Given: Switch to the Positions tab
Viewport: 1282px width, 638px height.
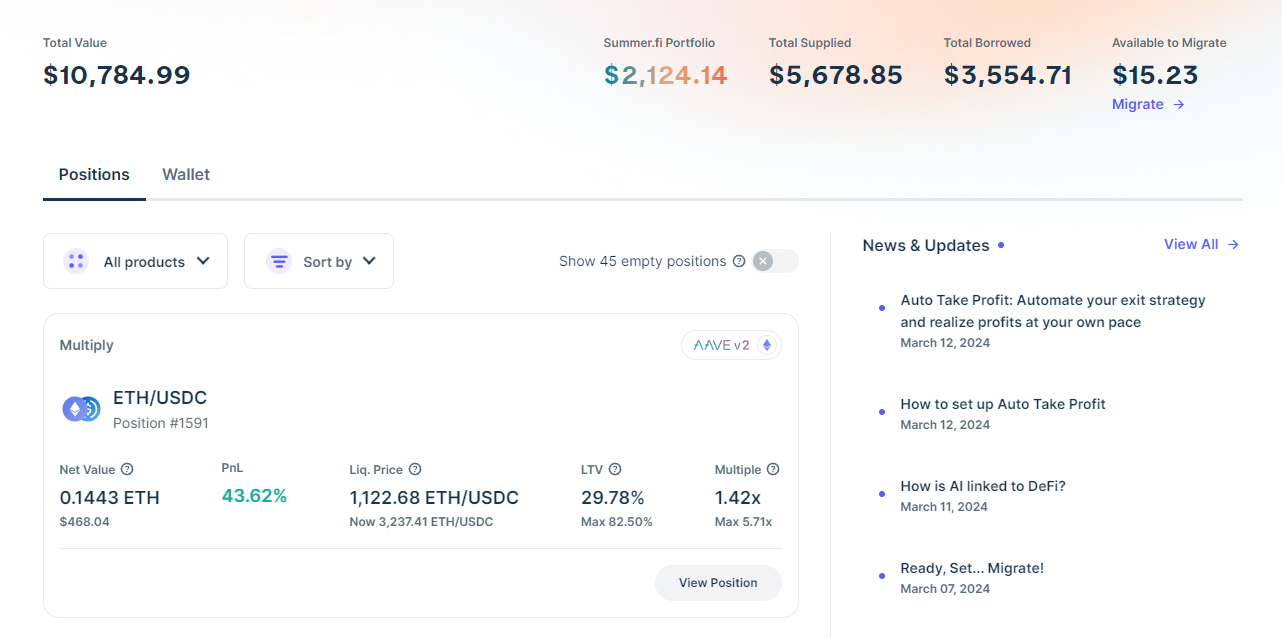Looking at the screenshot, I should (x=94, y=174).
